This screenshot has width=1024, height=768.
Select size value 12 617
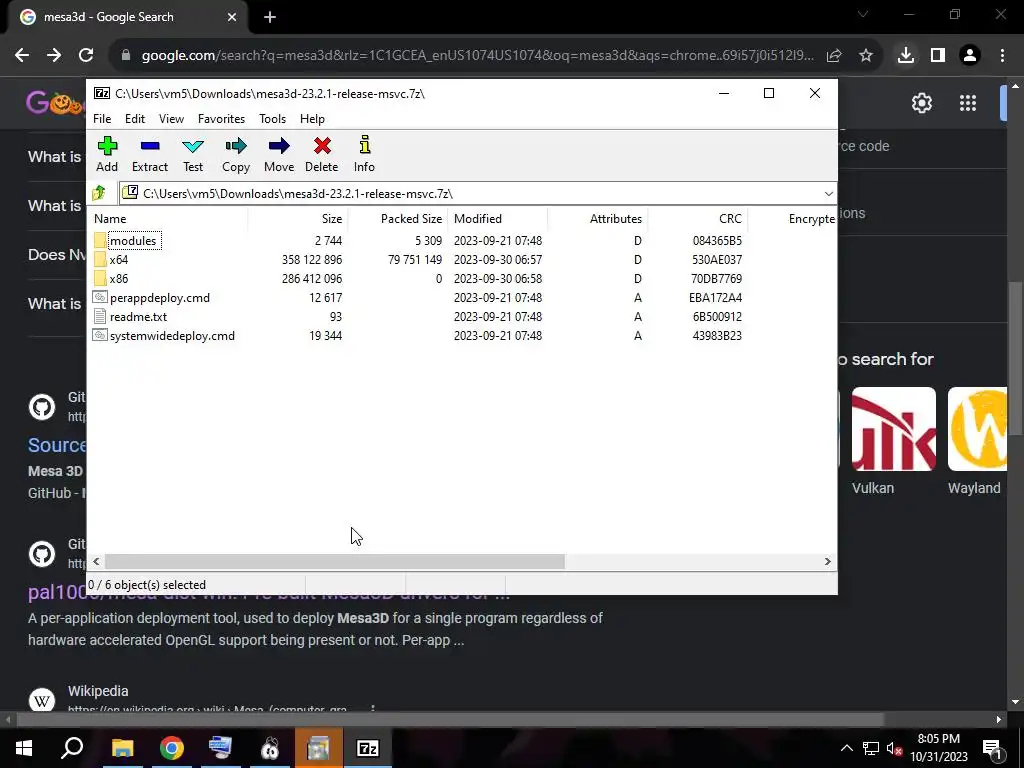[325, 298]
